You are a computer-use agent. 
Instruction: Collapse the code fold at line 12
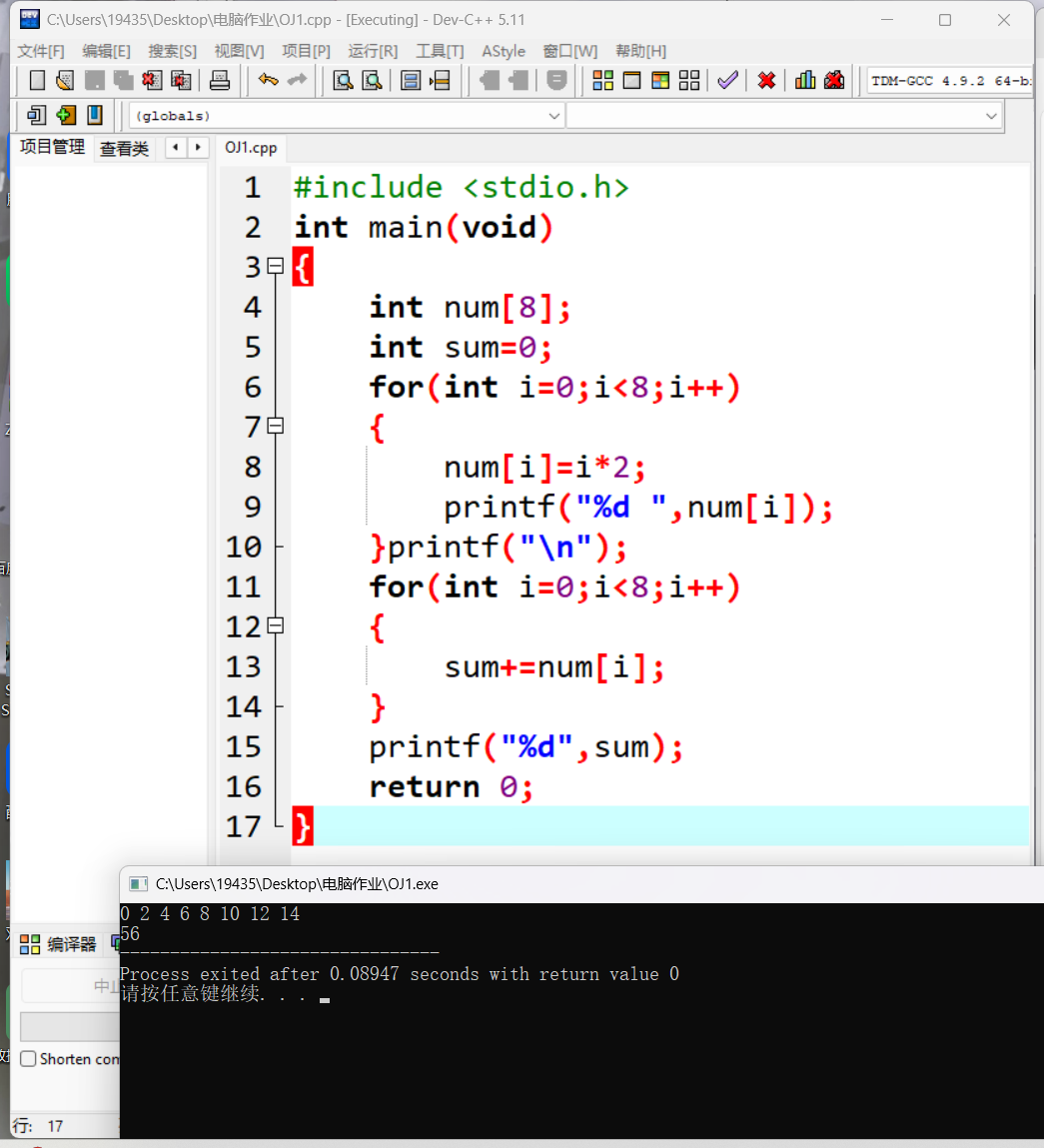[276, 625]
